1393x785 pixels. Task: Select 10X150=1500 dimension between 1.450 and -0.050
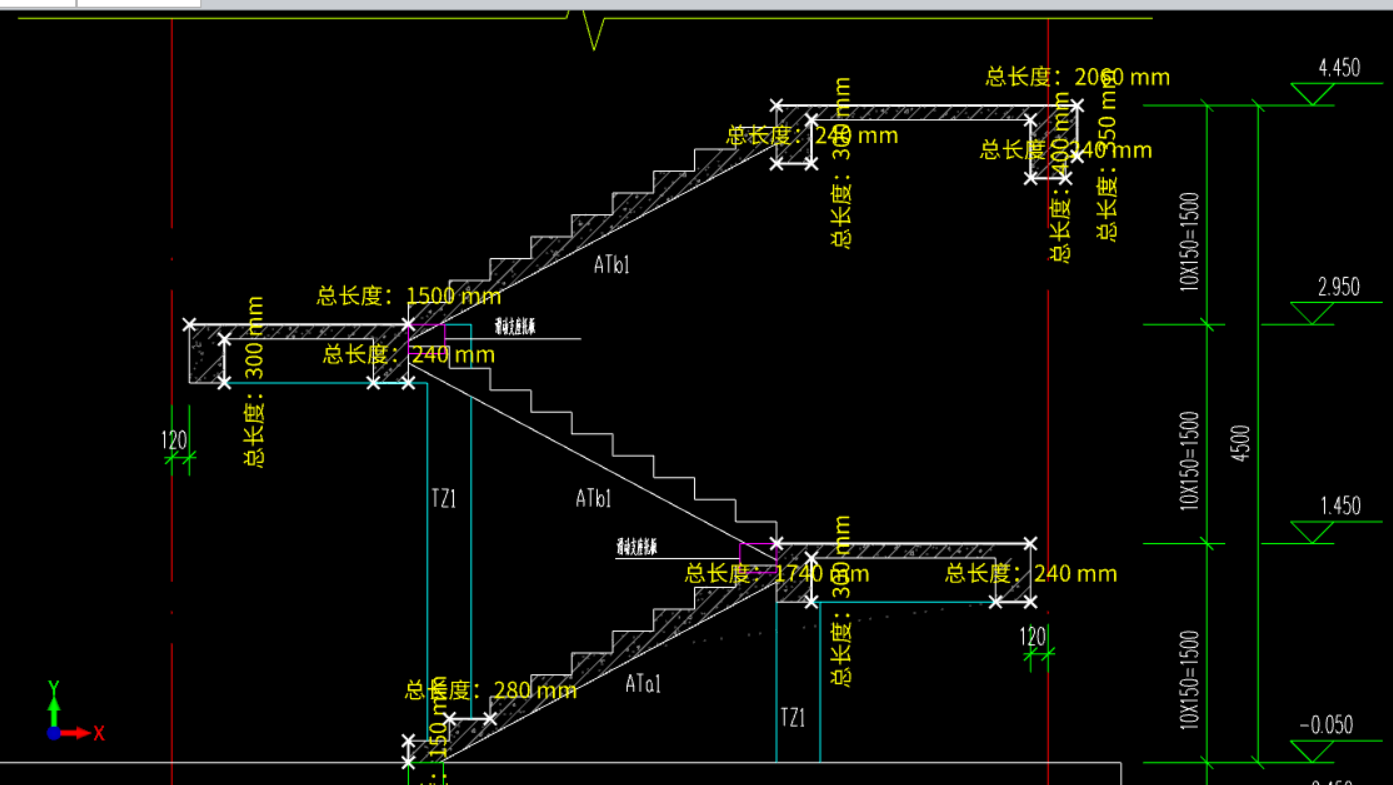coord(1189,680)
